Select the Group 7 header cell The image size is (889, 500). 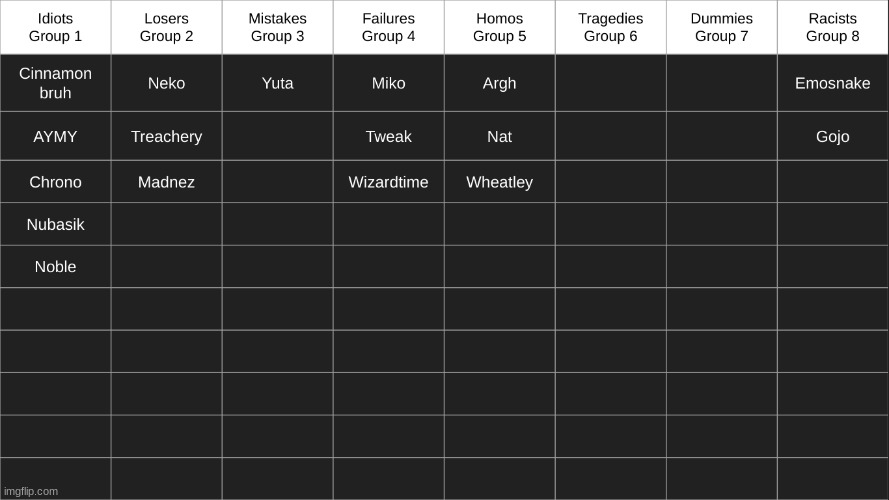pos(722,27)
